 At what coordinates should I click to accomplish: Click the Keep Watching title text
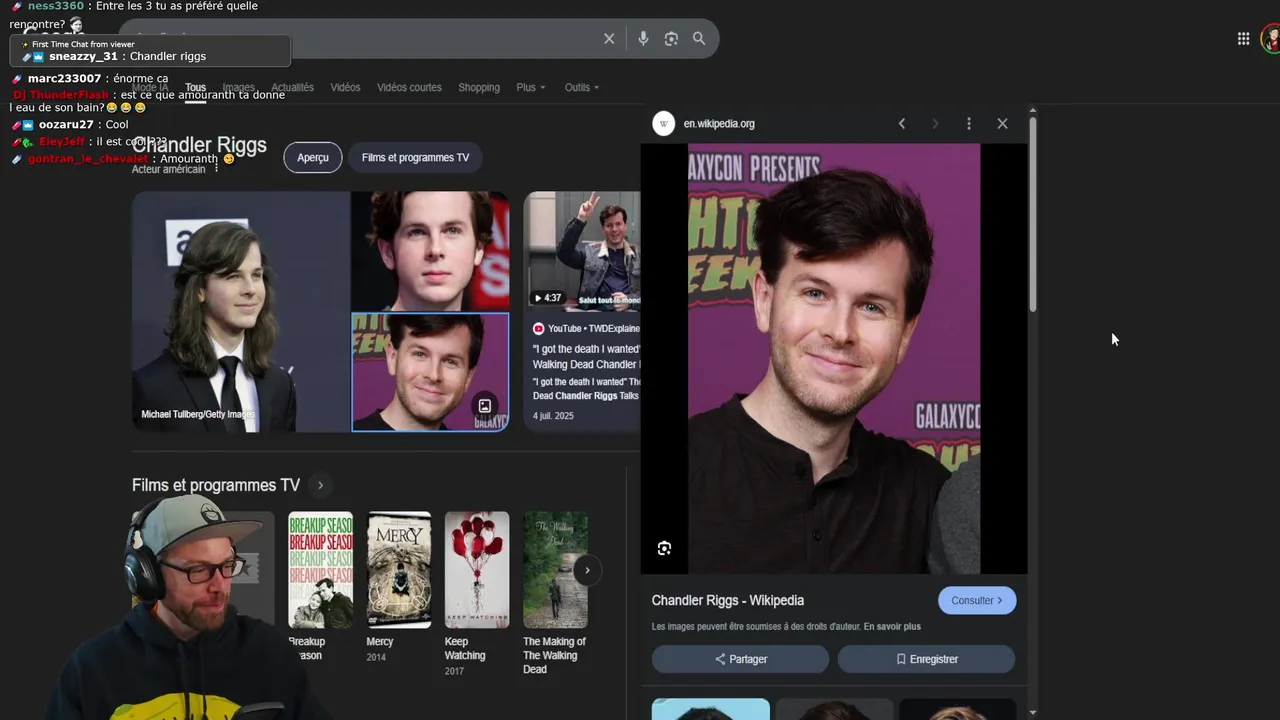tap(465, 649)
